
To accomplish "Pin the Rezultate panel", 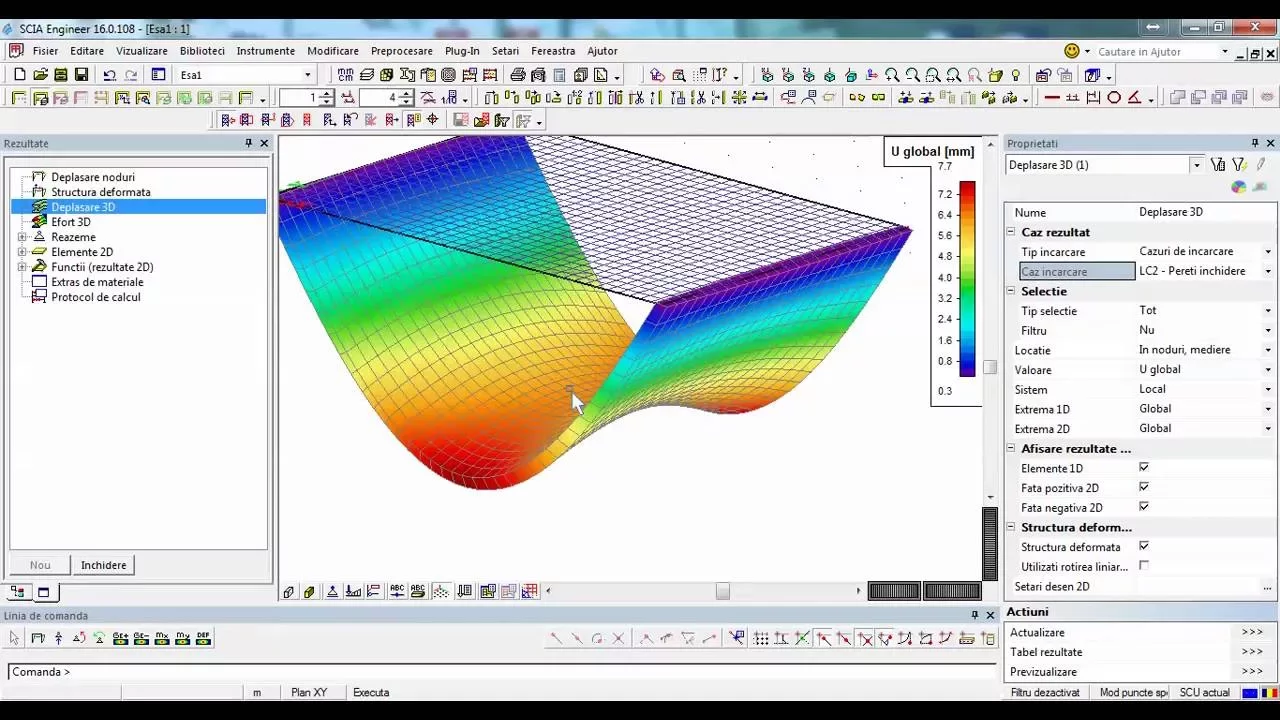I will pos(249,143).
